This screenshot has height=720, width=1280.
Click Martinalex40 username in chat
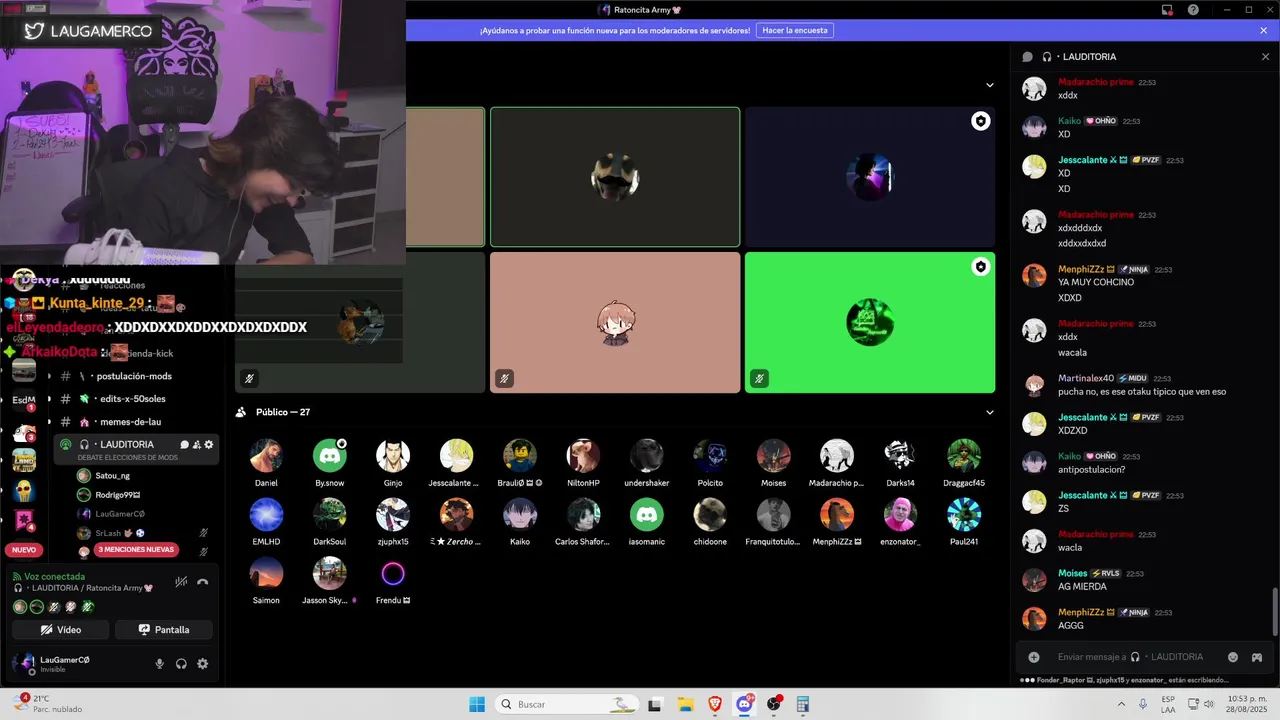1086,379
